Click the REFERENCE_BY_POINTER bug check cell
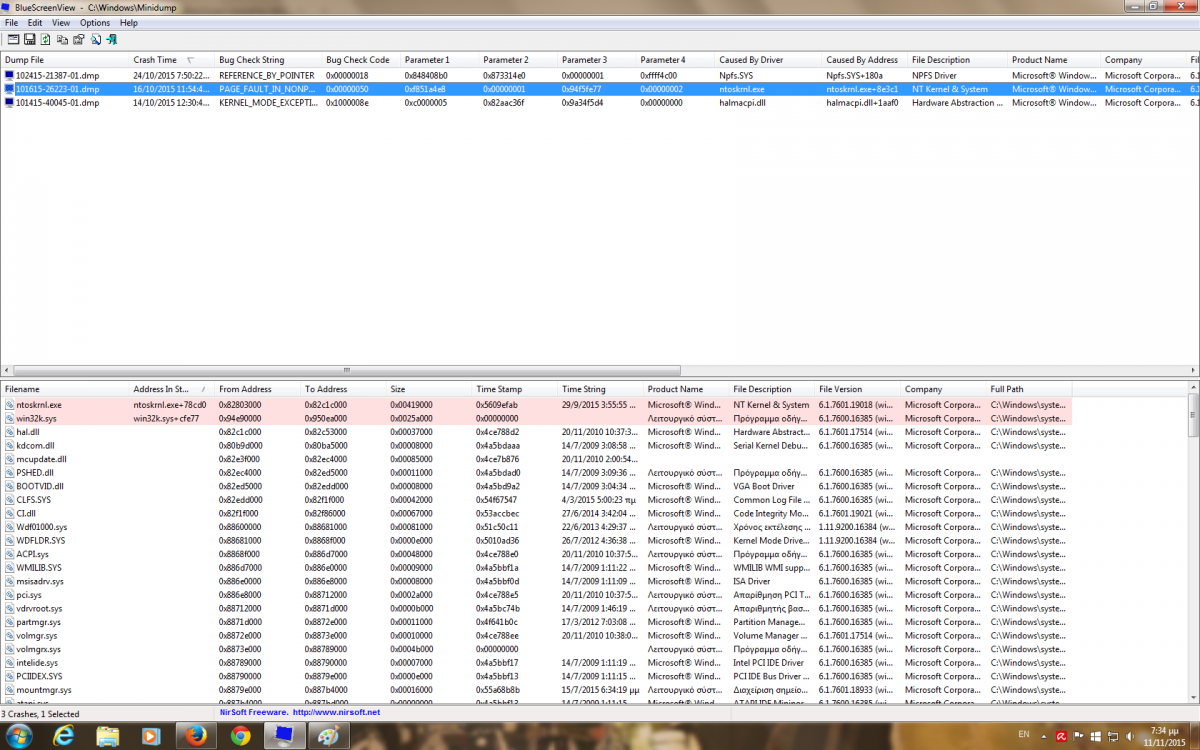 [x=267, y=75]
